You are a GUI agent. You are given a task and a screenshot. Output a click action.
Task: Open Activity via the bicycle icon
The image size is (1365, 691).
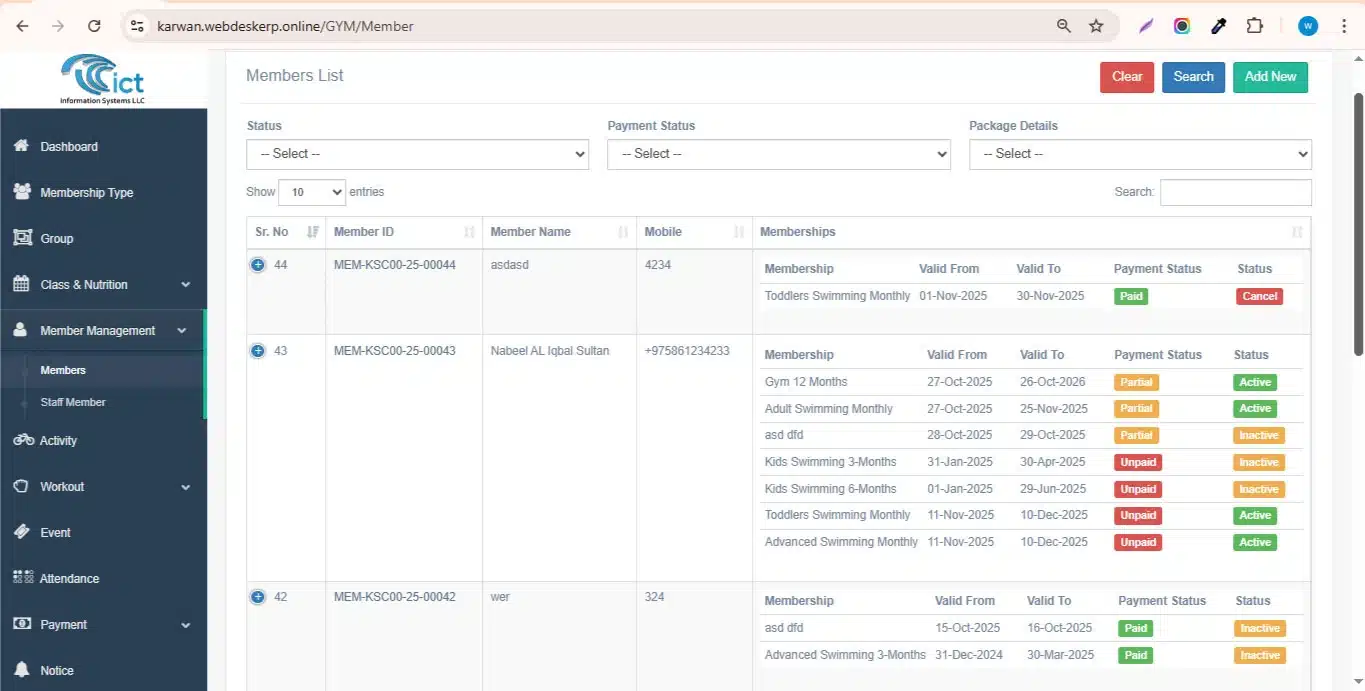point(24,440)
